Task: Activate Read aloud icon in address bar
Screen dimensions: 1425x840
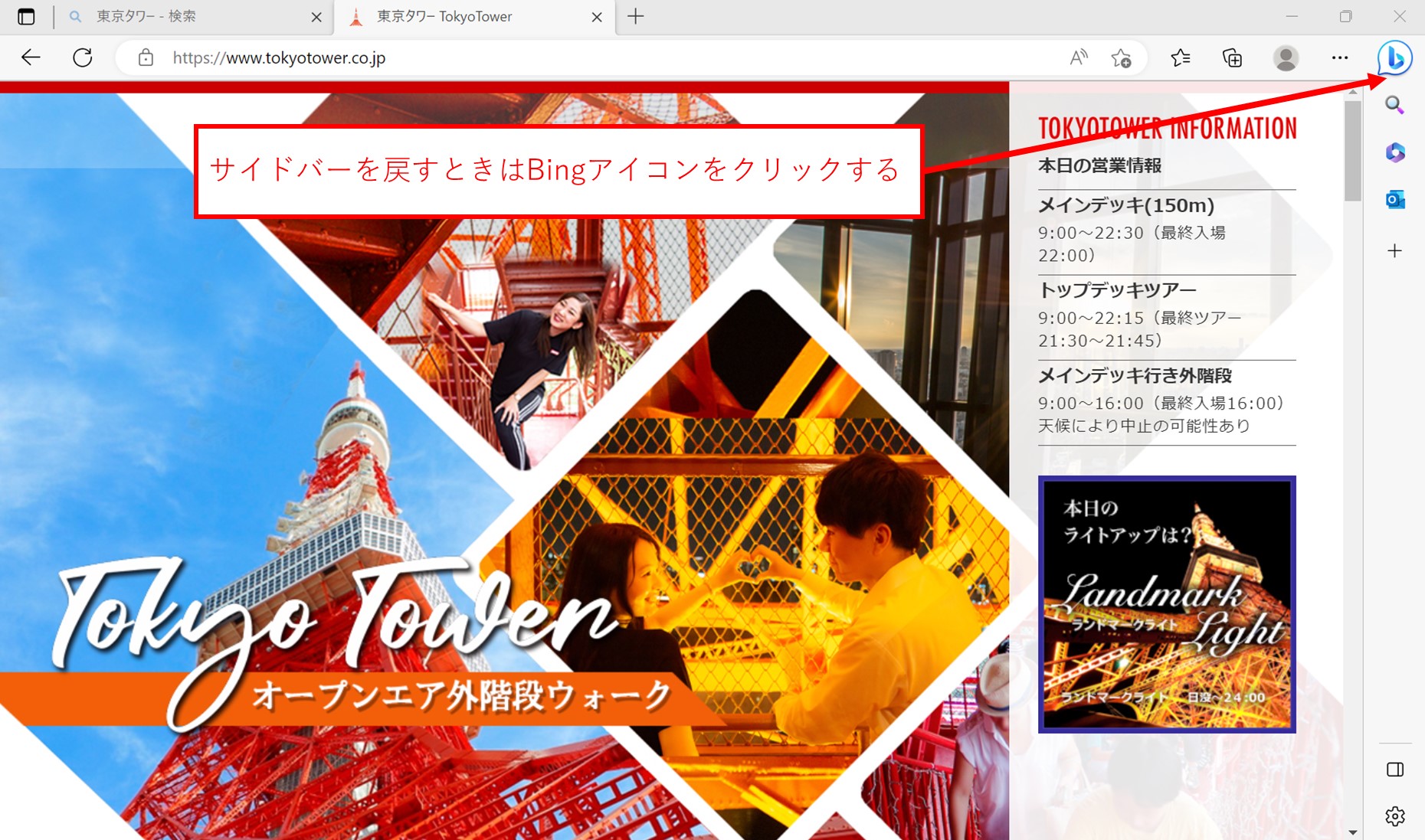Action: click(1079, 57)
